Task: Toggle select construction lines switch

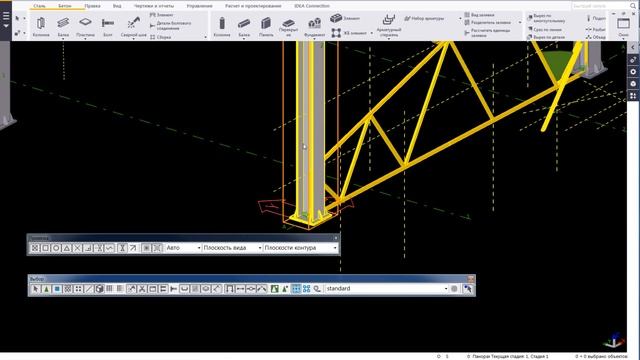Action: click(x=89, y=289)
